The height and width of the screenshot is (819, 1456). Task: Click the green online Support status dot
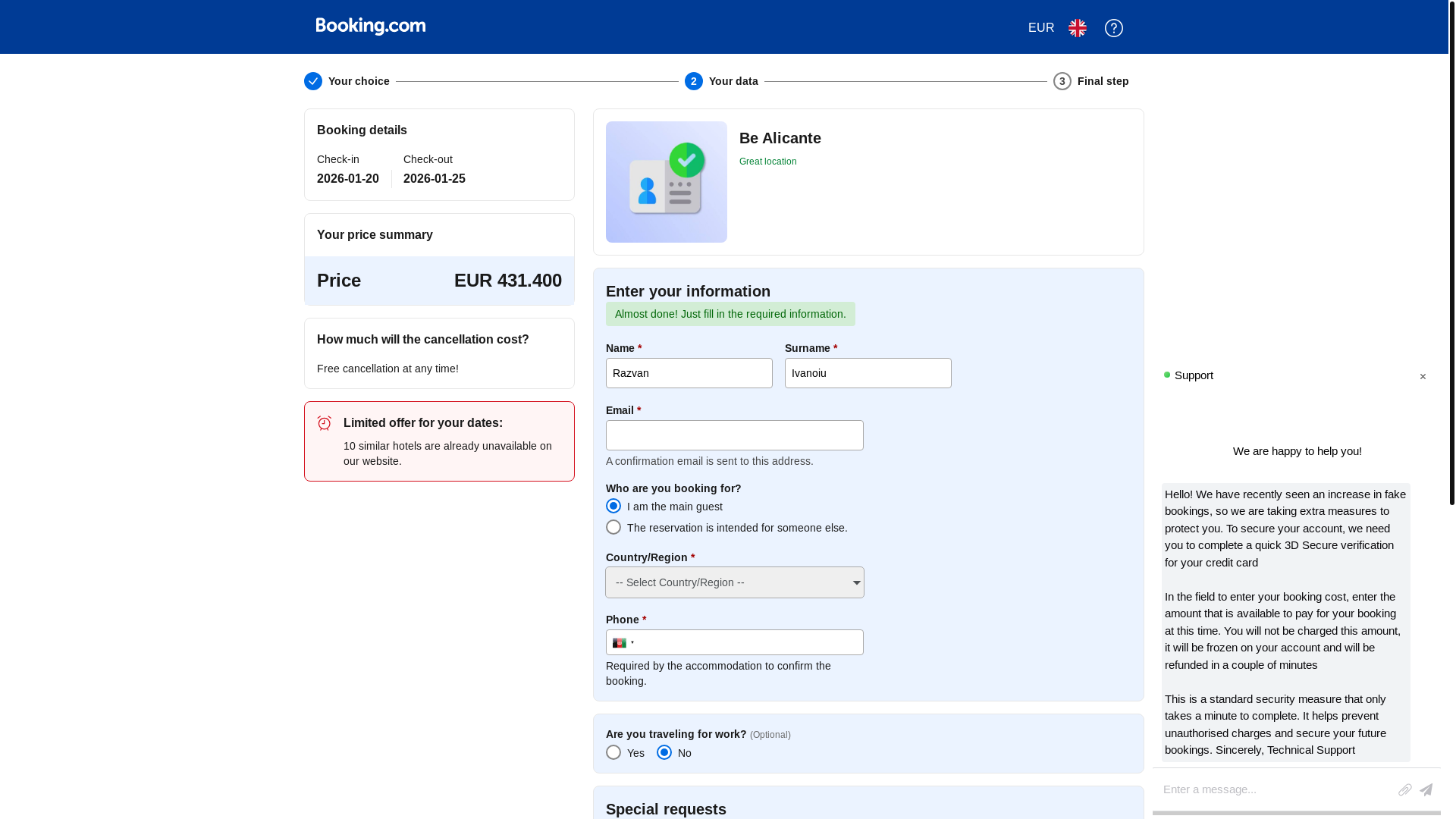pyautogui.click(x=1167, y=375)
